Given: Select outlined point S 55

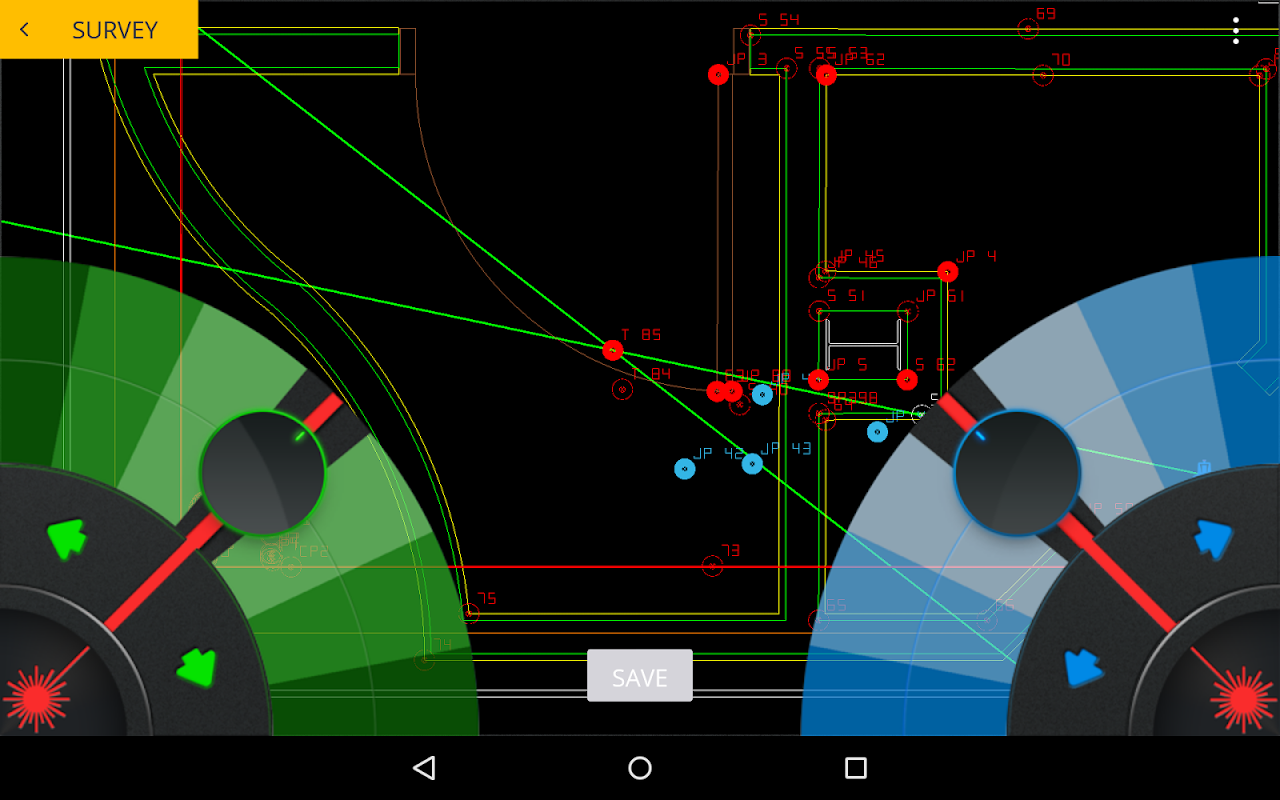Looking at the screenshot, I should click(787, 68).
